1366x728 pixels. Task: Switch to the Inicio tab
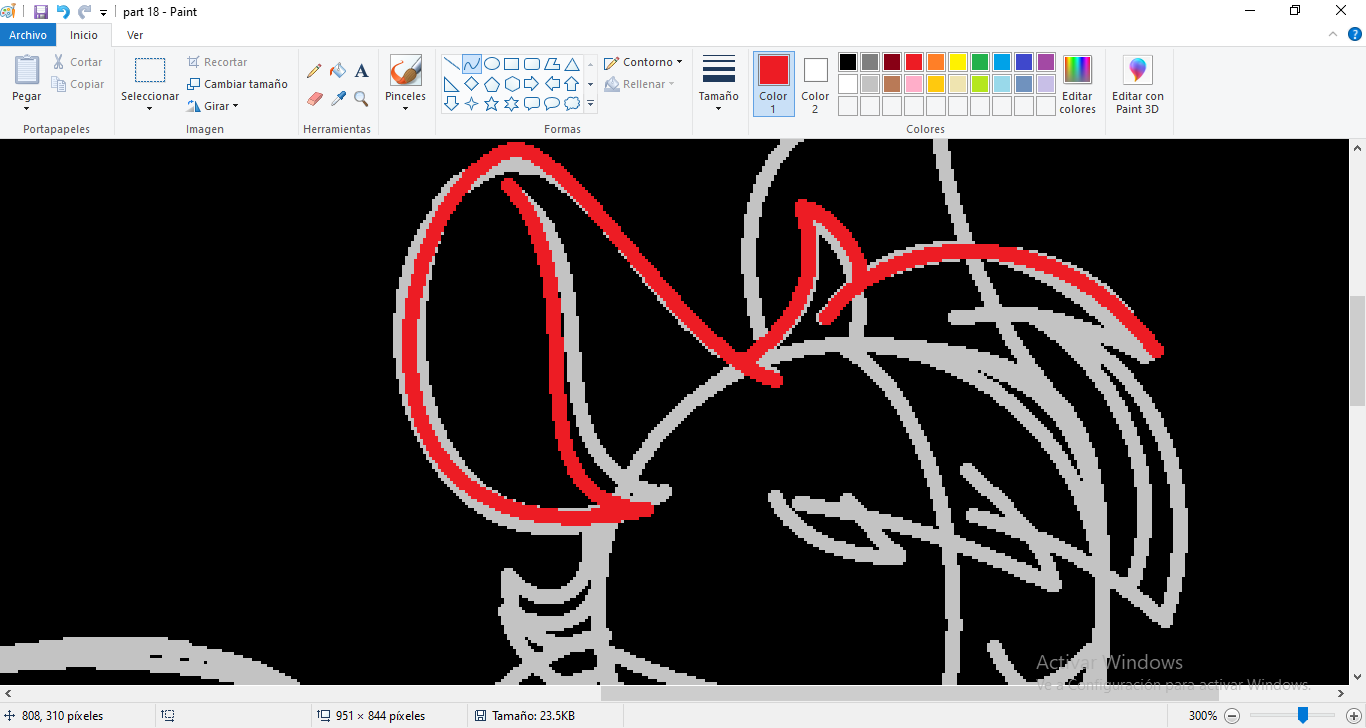[x=84, y=35]
